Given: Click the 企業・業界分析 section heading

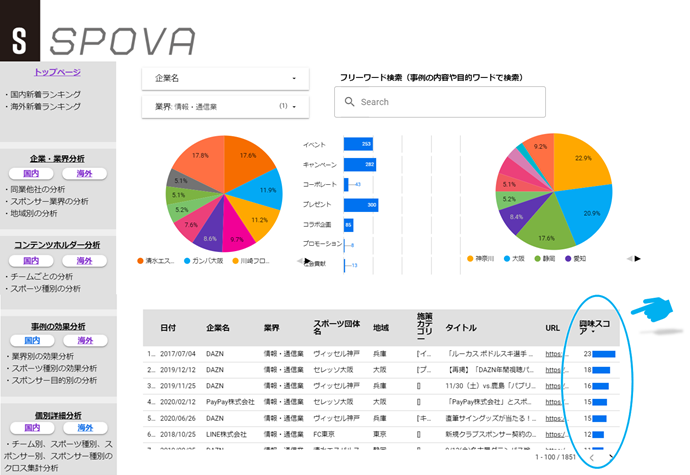Looking at the screenshot, I should (x=57, y=158).
